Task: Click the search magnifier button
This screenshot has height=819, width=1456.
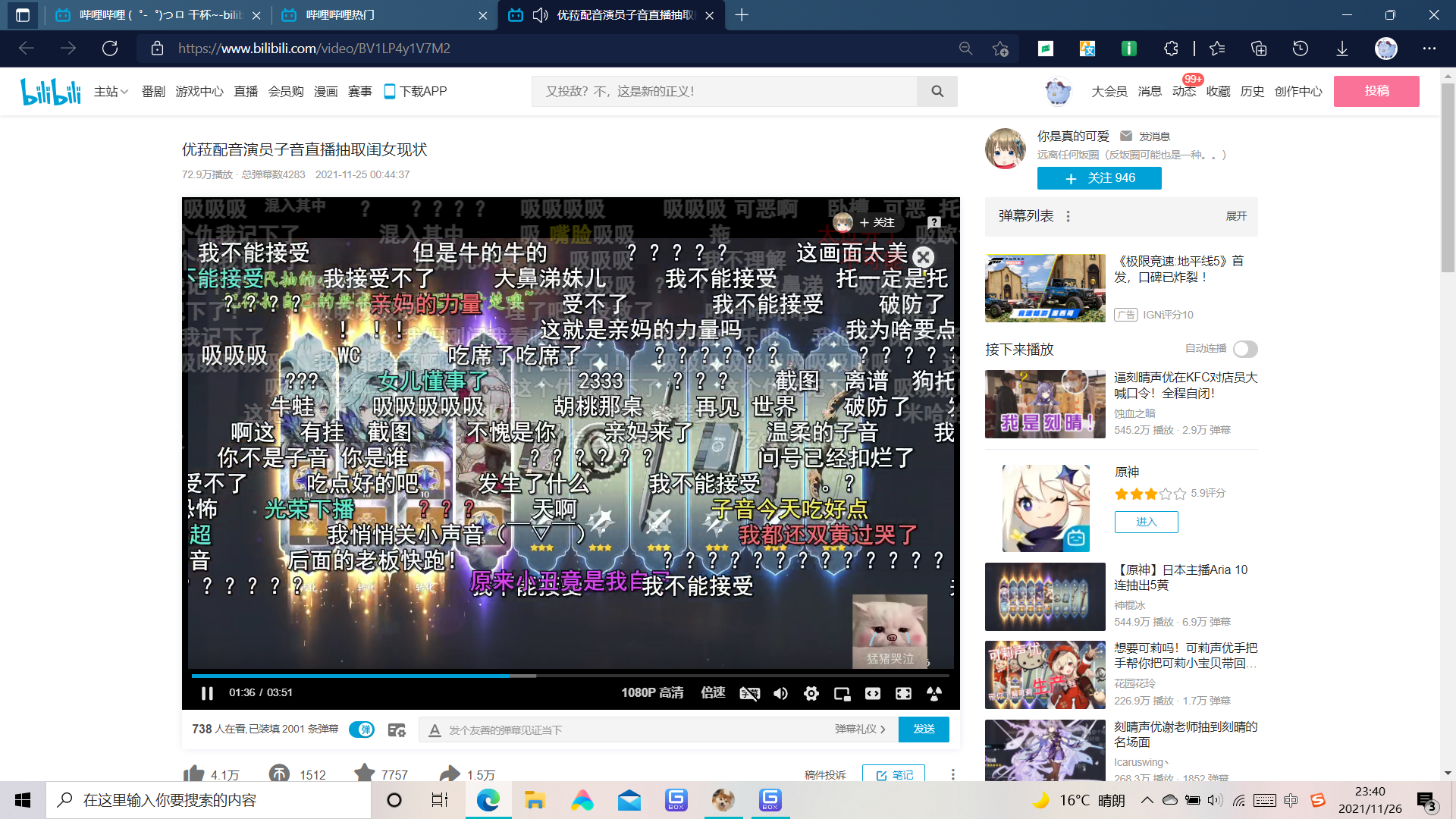Action: point(937,91)
